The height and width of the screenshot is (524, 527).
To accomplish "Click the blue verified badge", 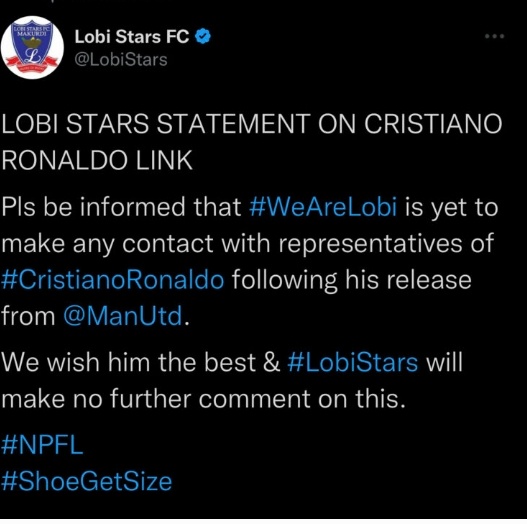I will click(x=203, y=36).
